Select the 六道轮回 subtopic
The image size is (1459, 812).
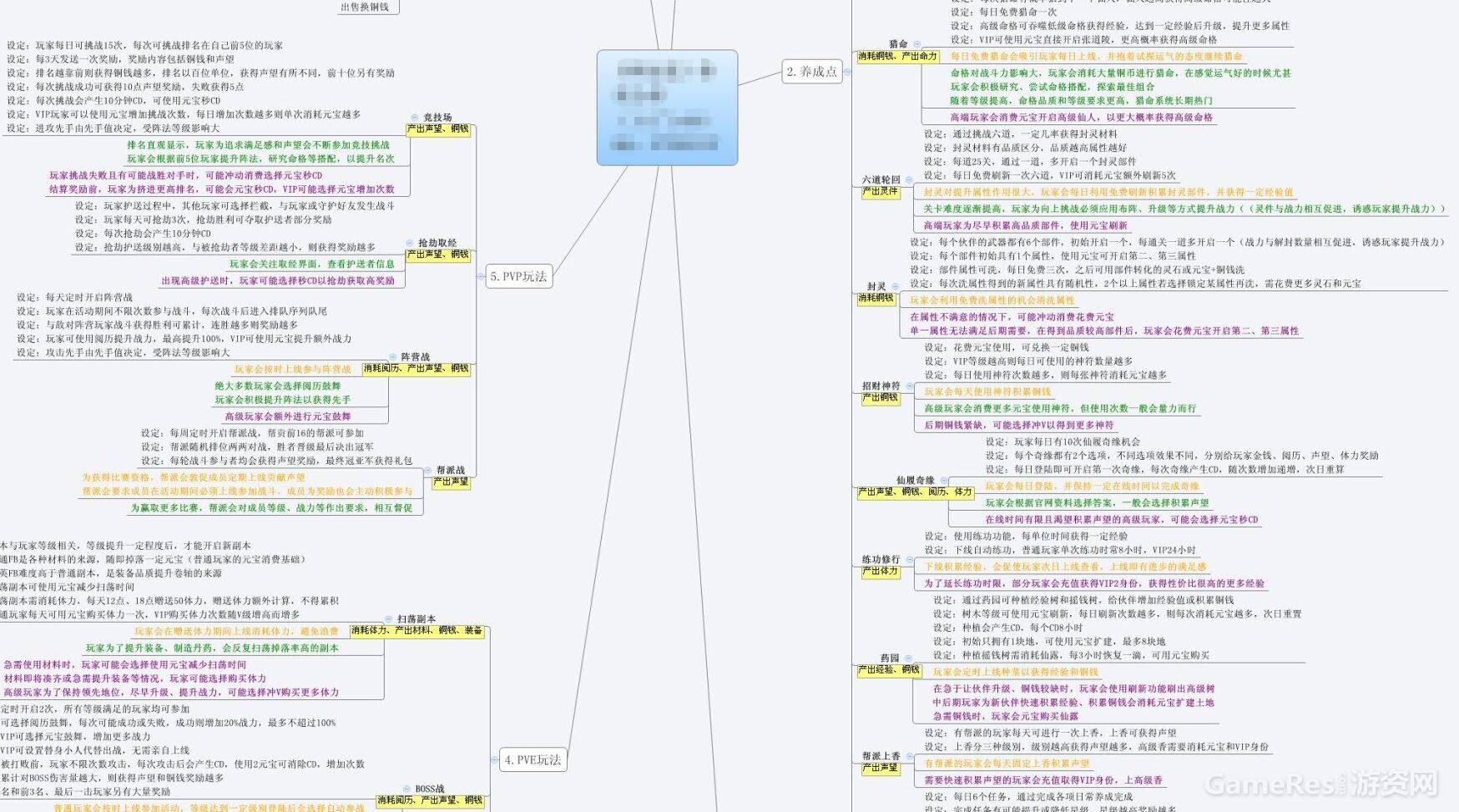[881, 179]
